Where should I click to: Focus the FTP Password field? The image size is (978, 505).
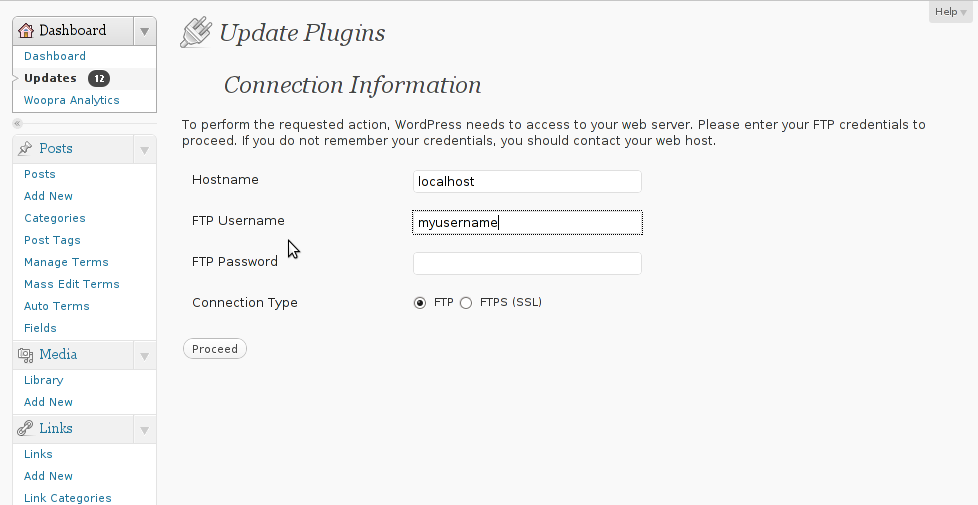pos(527,263)
